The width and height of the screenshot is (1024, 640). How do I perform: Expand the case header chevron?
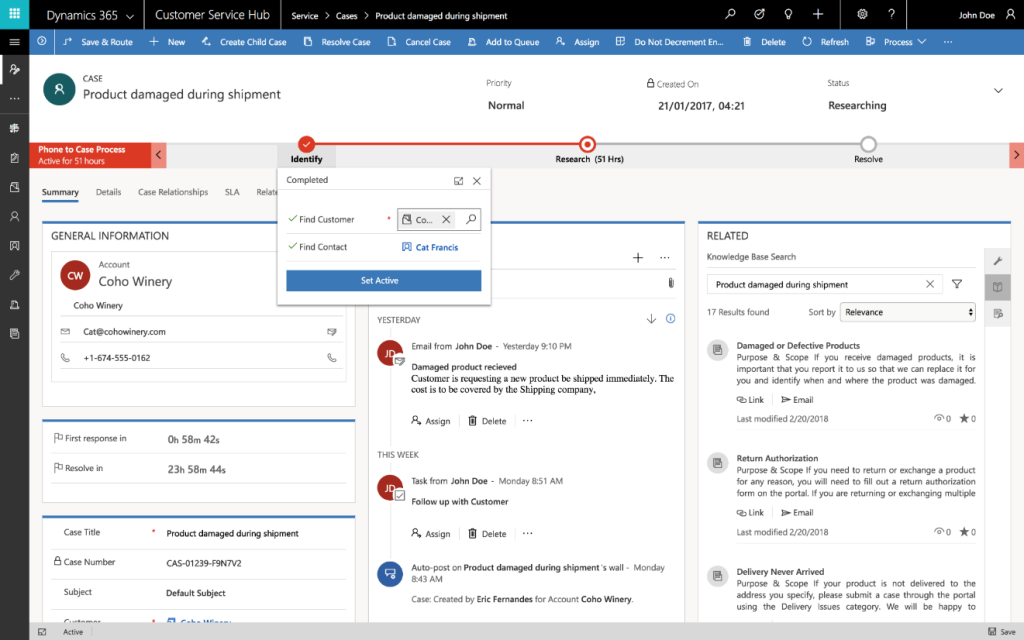(998, 91)
